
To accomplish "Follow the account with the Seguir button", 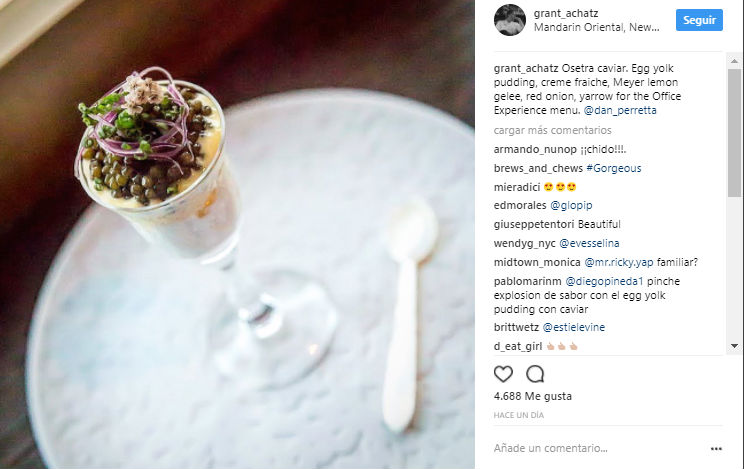I will point(699,20).
